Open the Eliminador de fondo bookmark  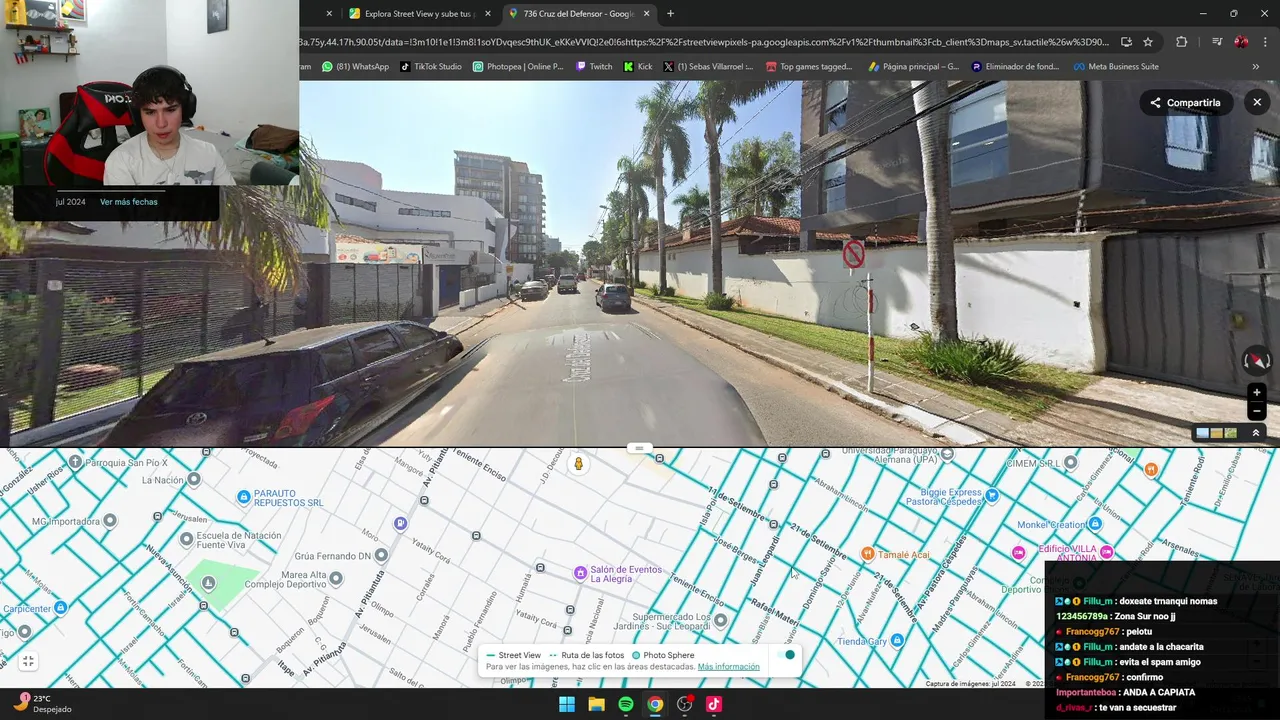pos(1015,67)
